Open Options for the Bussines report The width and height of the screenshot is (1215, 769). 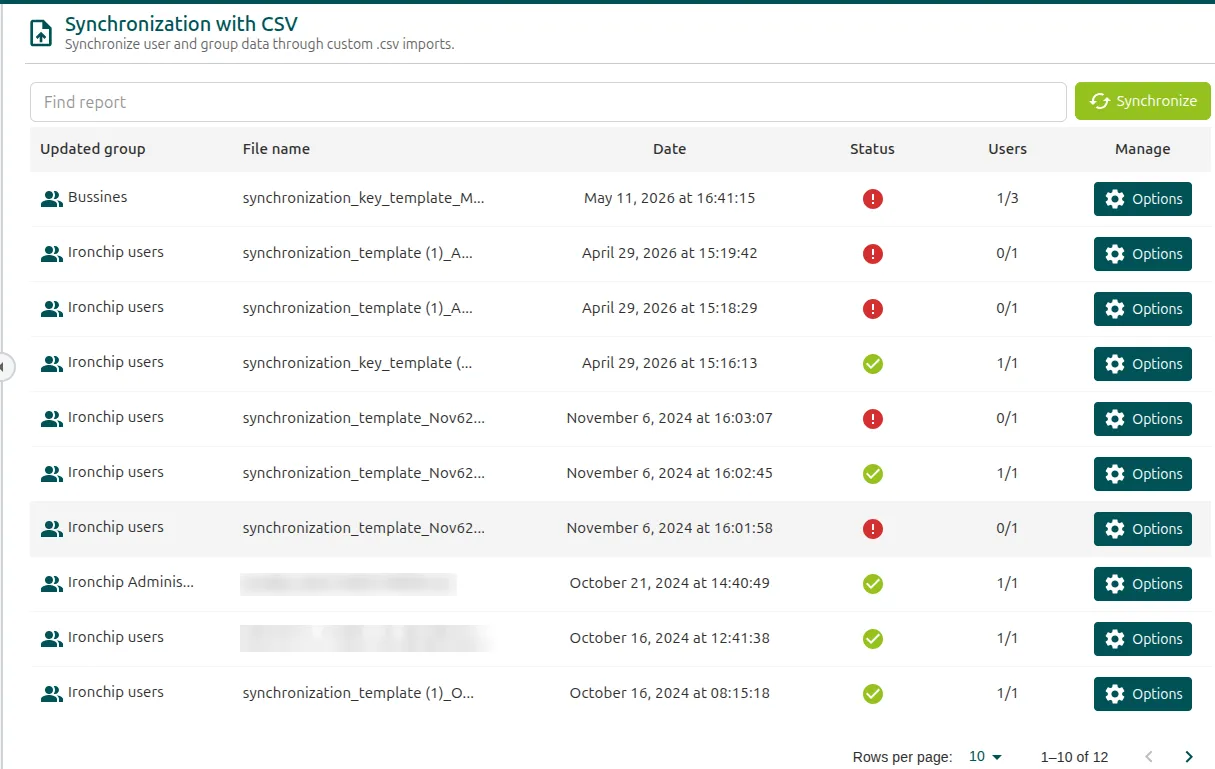[x=1143, y=199]
